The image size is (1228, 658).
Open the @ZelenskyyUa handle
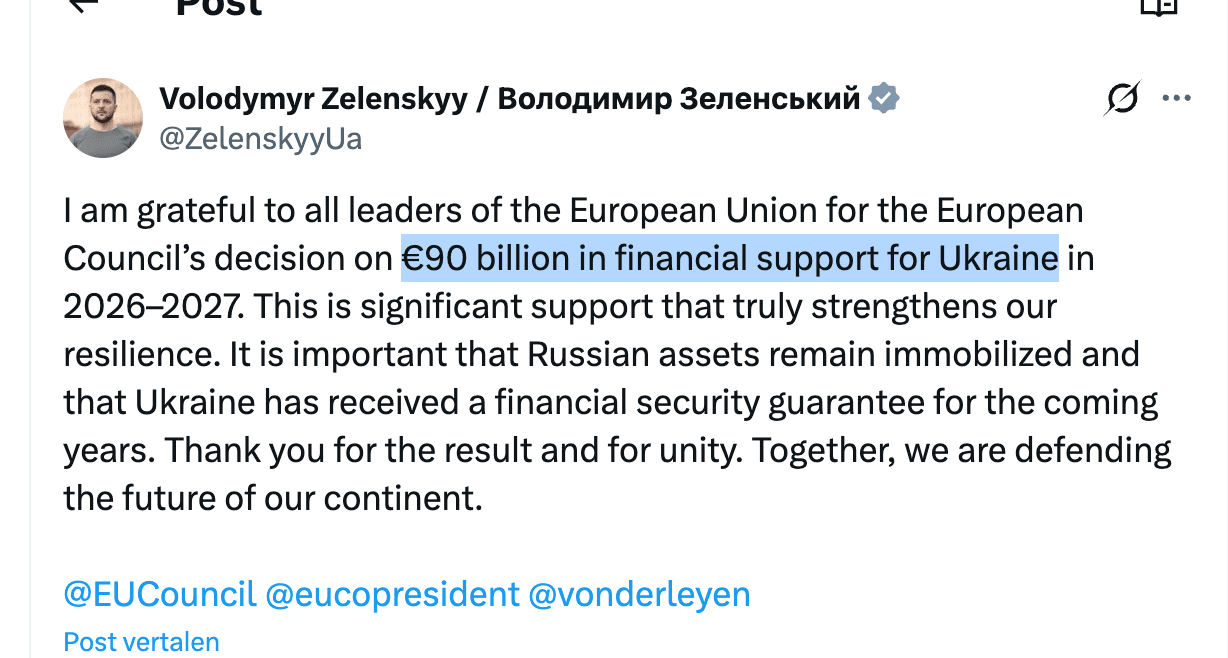click(x=261, y=138)
